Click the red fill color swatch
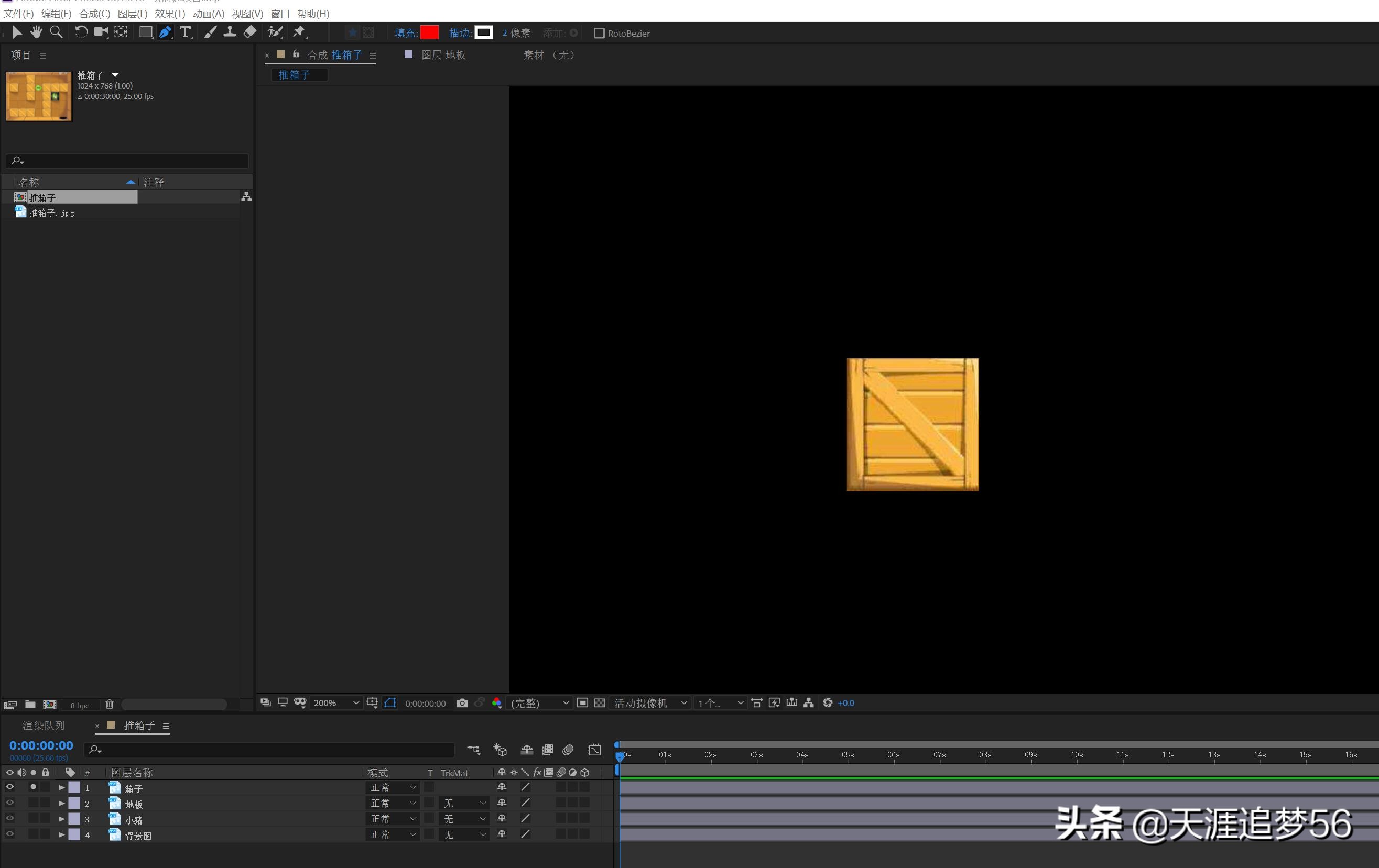 pos(429,32)
